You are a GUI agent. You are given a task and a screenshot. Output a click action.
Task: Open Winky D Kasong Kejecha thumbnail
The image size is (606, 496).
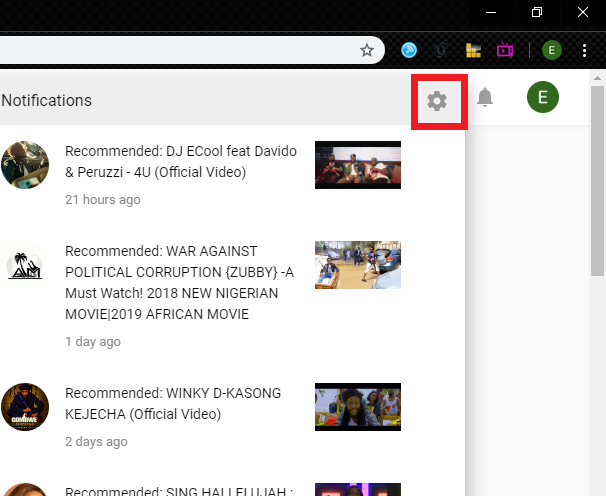(x=358, y=407)
